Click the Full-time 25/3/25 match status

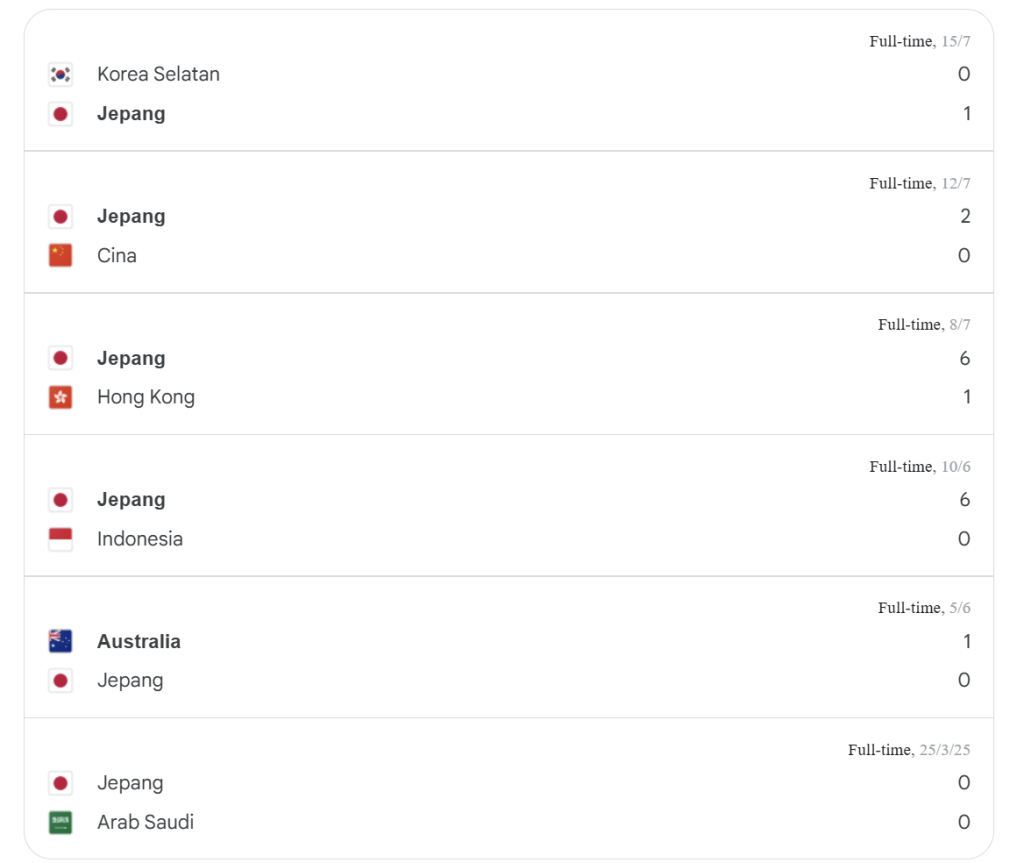[909, 750]
